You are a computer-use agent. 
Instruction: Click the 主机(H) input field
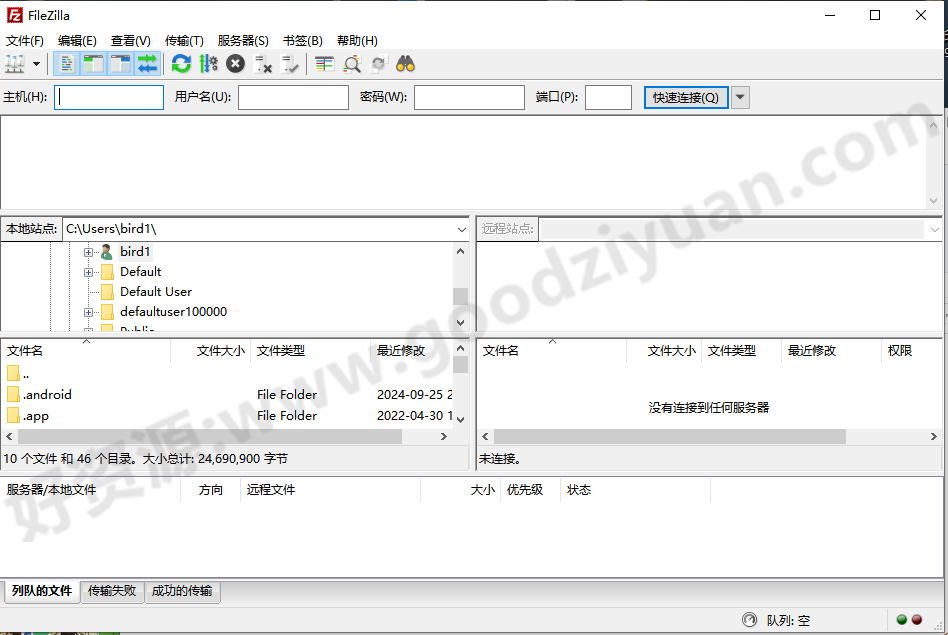point(110,97)
